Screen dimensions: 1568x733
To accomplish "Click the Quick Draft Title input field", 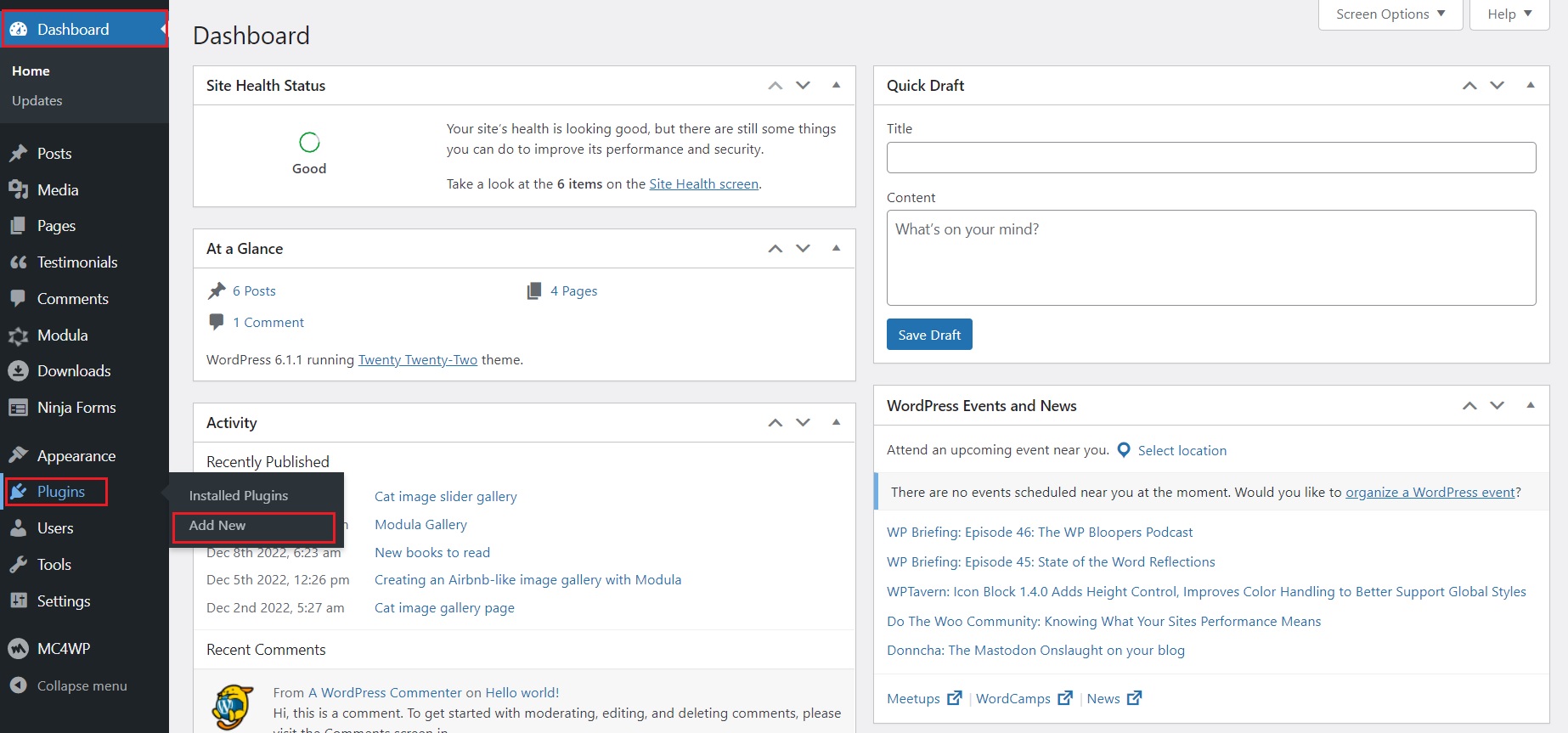I will pyautogui.click(x=1210, y=158).
